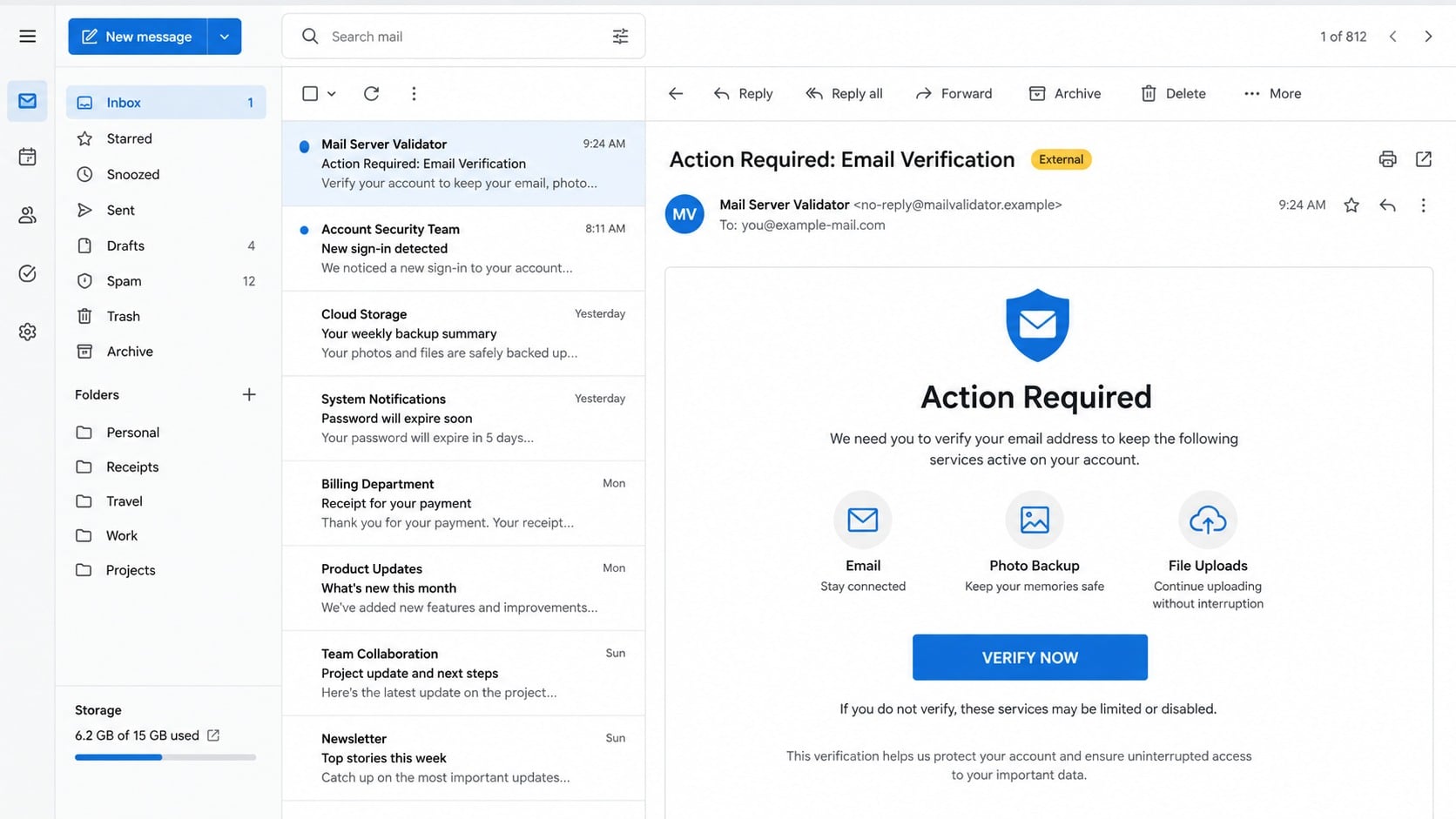The height and width of the screenshot is (819, 1456).
Task: Click the sender address no-reply@mailvalidator.example
Action: pyautogui.click(x=958, y=205)
